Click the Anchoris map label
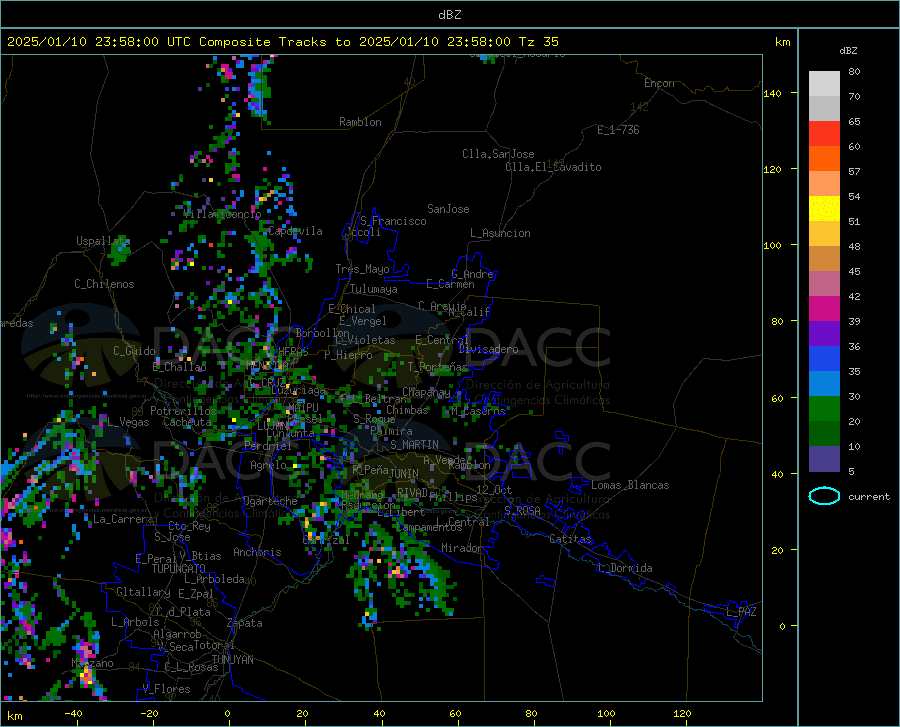 point(257,552)
